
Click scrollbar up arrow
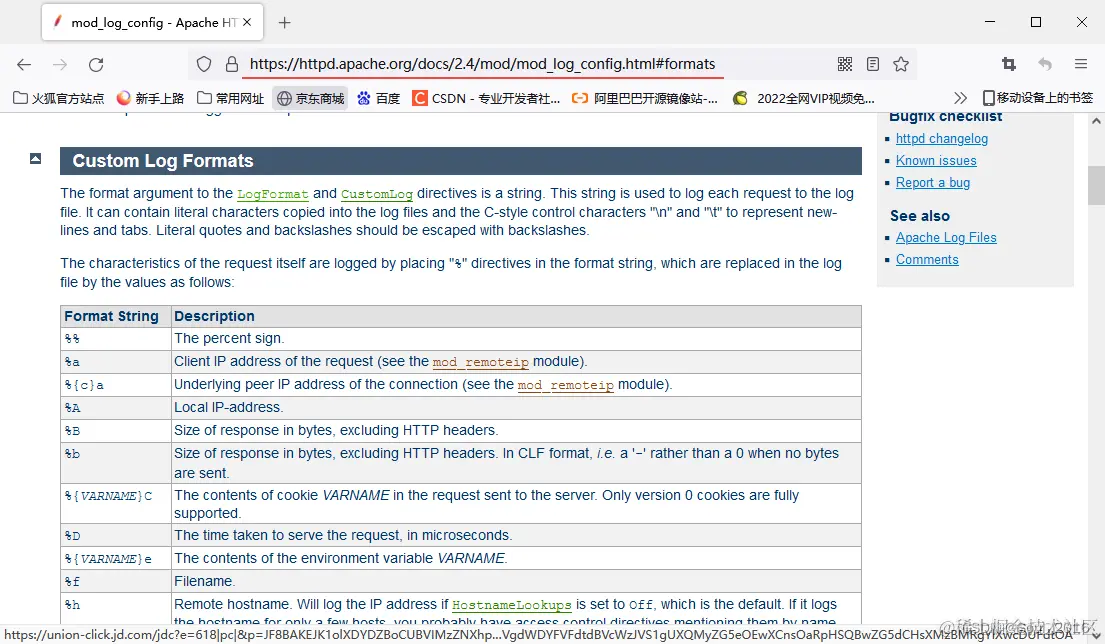1096,121
